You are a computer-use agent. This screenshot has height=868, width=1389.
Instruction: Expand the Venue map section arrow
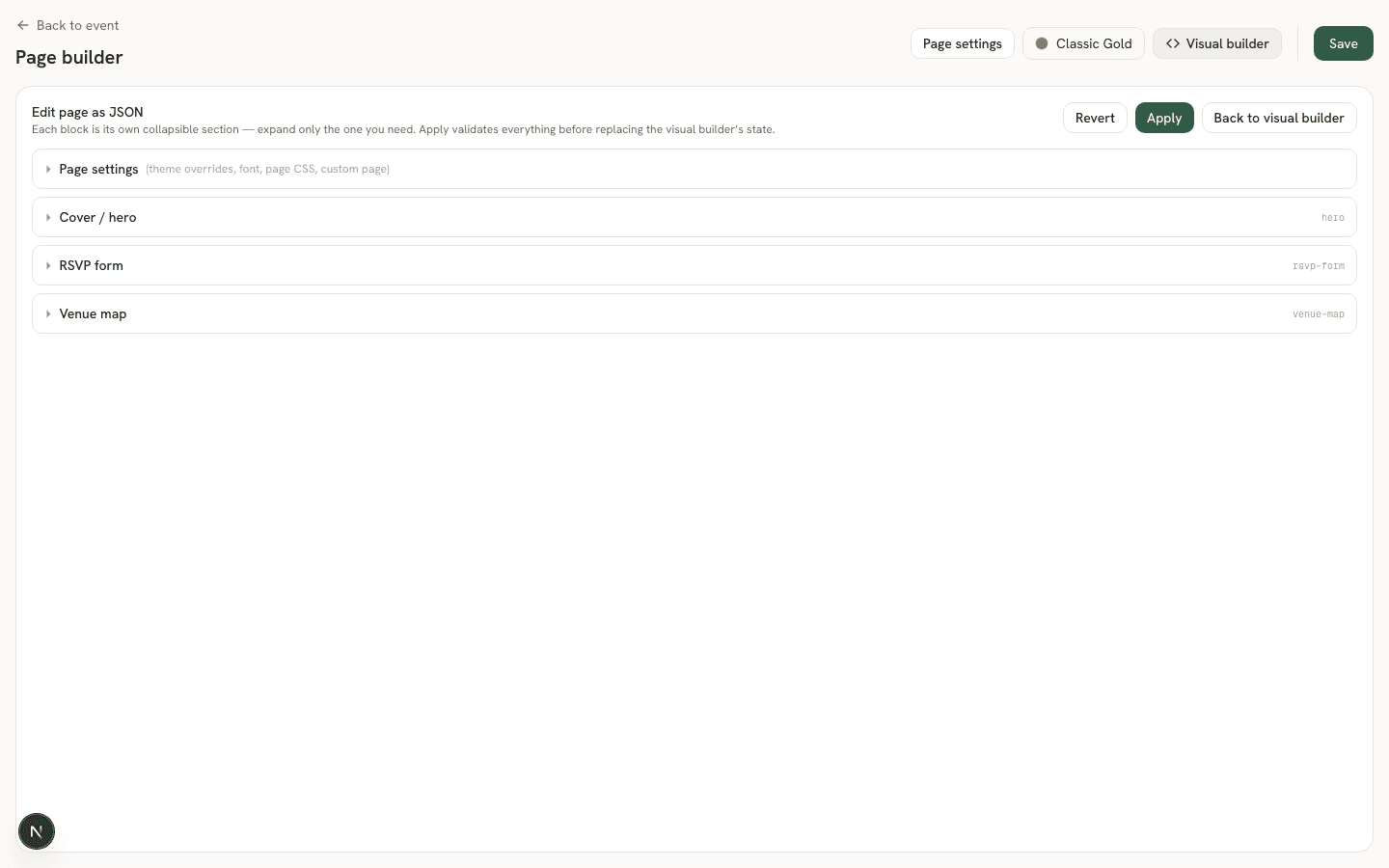click(x=48, y=313)
